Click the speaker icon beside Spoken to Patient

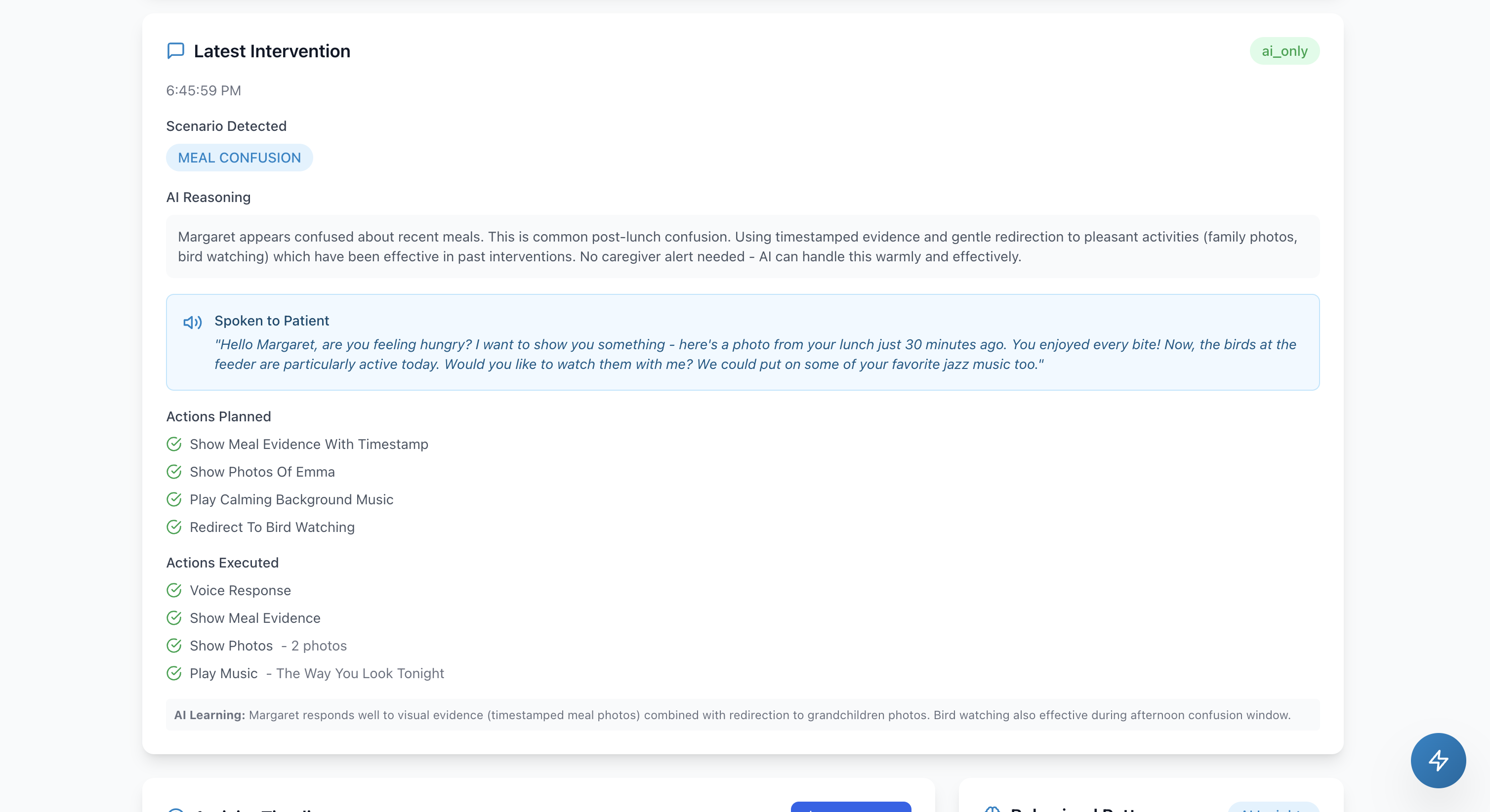tap(192, 322)
